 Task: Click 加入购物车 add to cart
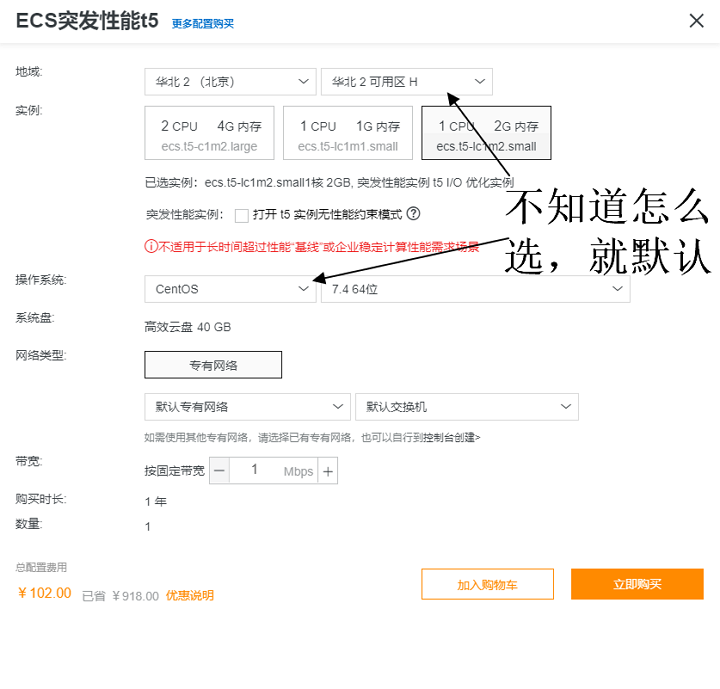(x=487, y=584)
